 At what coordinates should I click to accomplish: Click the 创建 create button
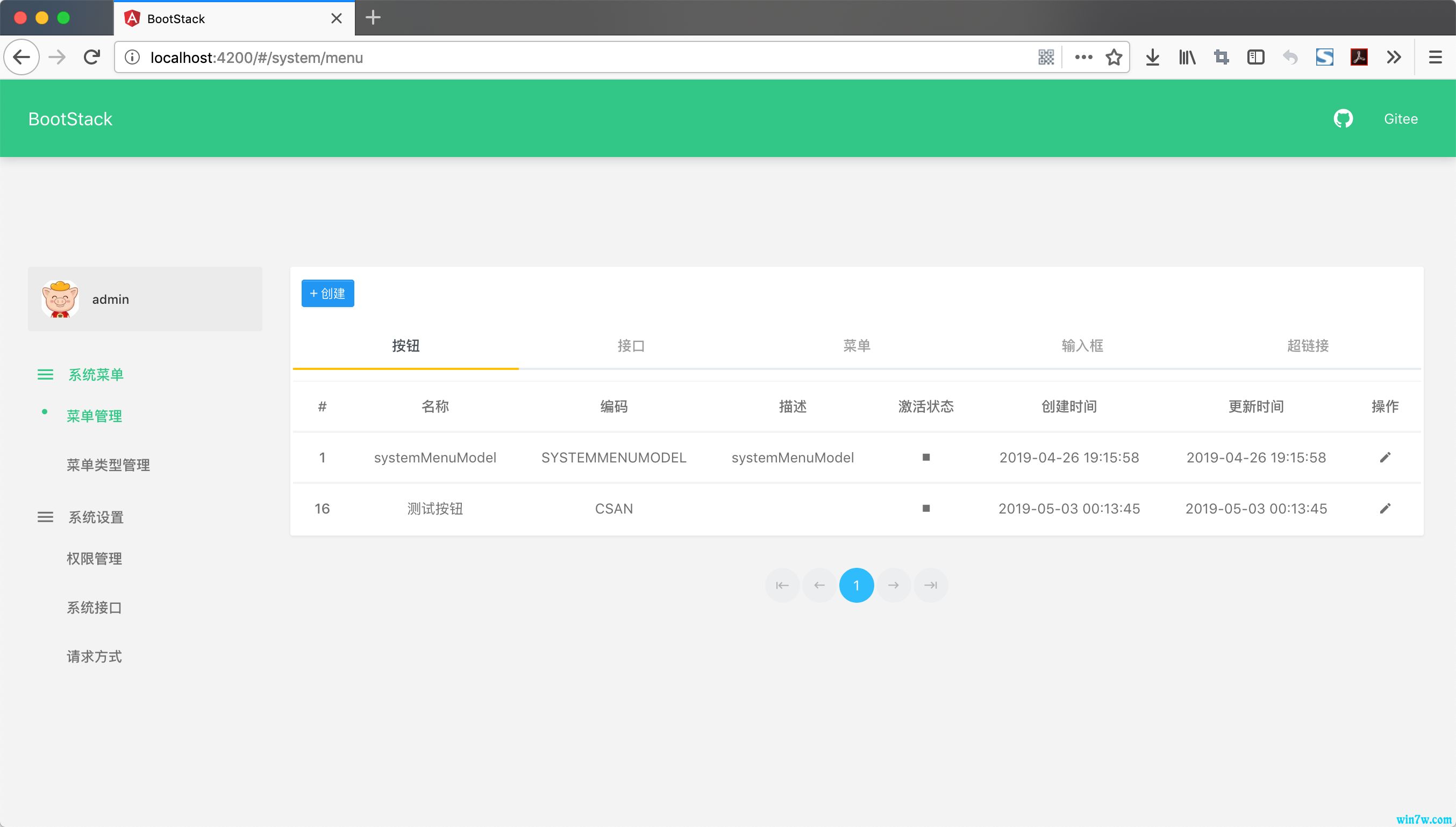[x=327, y=293]
